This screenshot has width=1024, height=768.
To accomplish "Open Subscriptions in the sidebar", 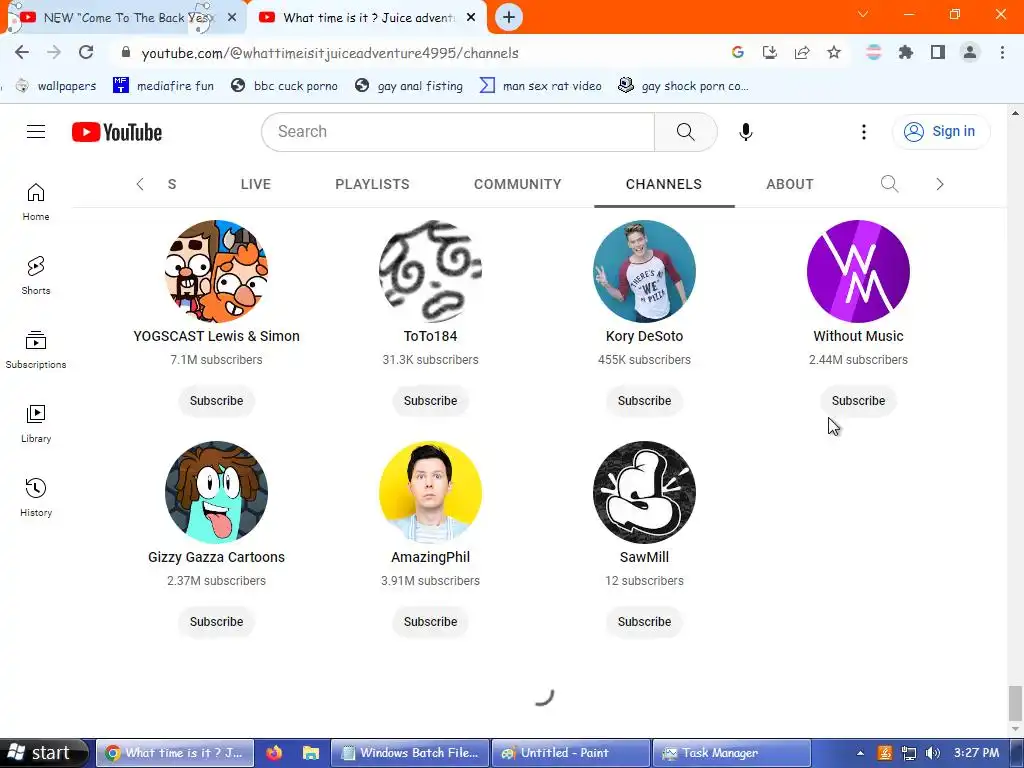I will pyautogui.click(x=36, y=349).
